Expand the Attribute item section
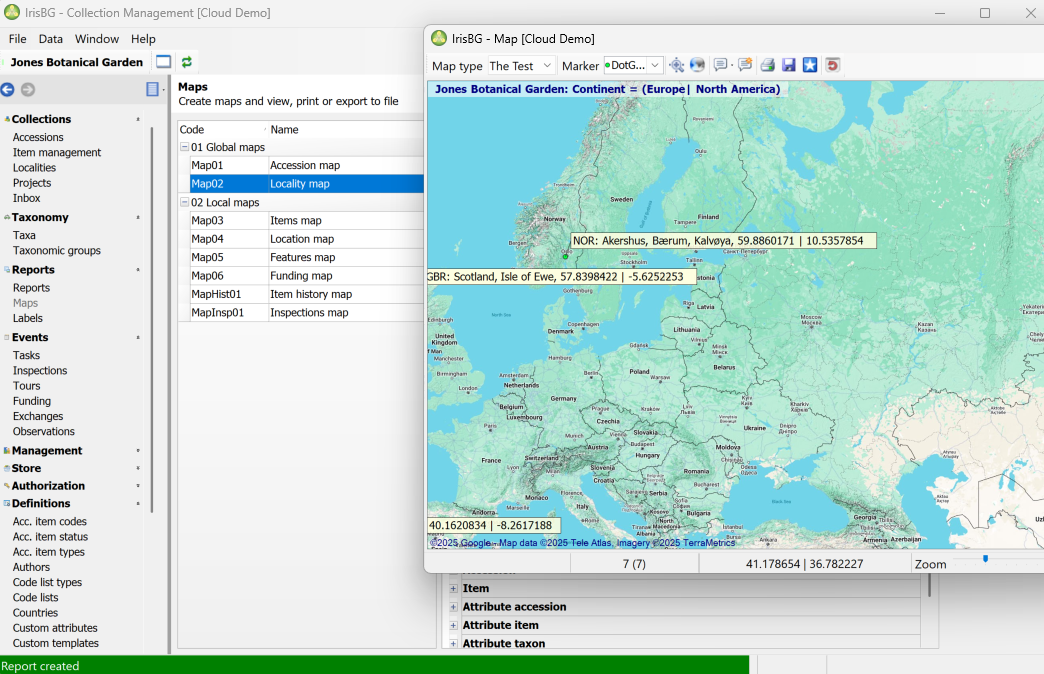 453,625
